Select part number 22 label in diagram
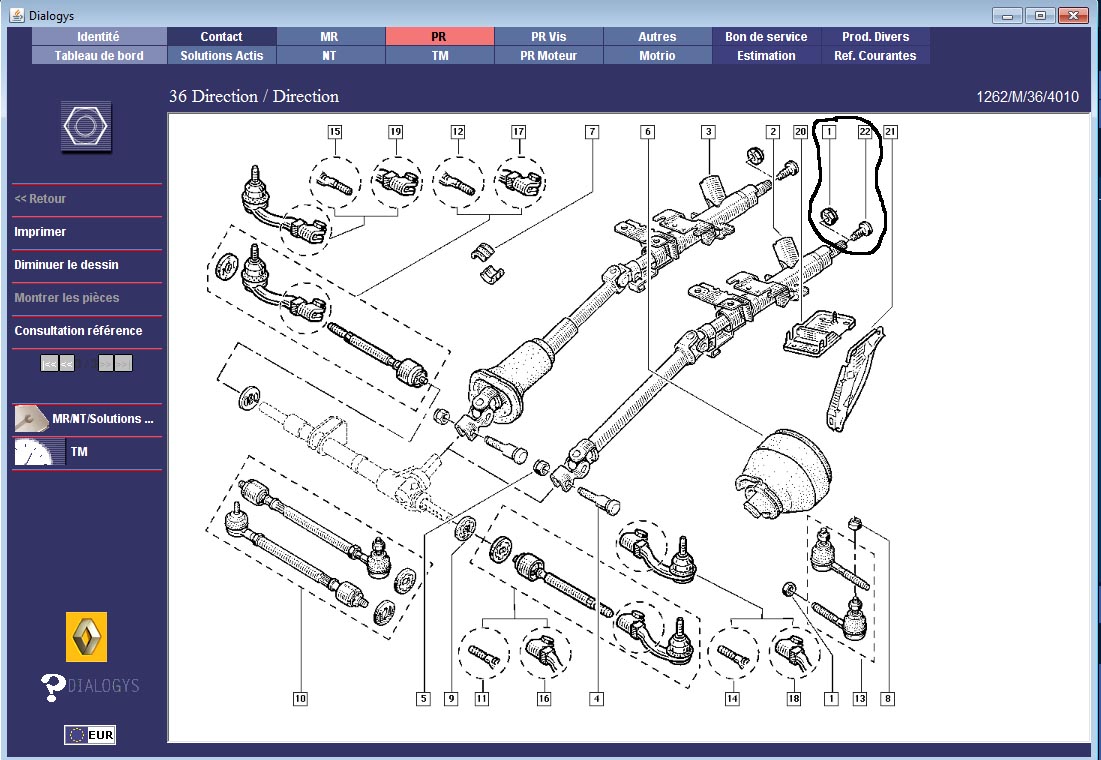Image resolution: width=1101 pixels, height=760 pixels. 865,132
